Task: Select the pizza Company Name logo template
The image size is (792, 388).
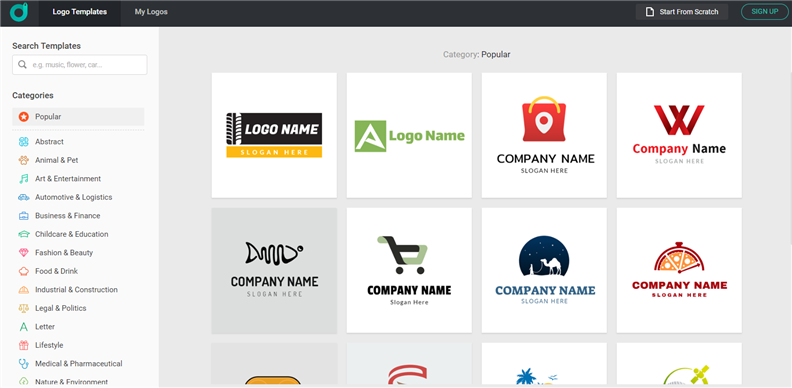Action: (679, 271)
